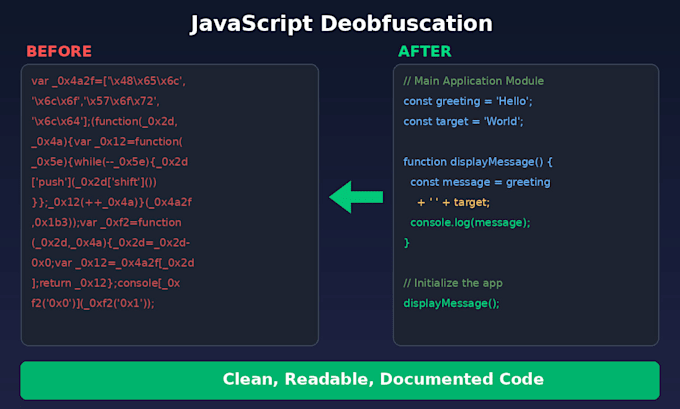Viewport: 680px width, 409px height.
Task: Click the line const target = 'World';
Action: [x=463, y=121]
